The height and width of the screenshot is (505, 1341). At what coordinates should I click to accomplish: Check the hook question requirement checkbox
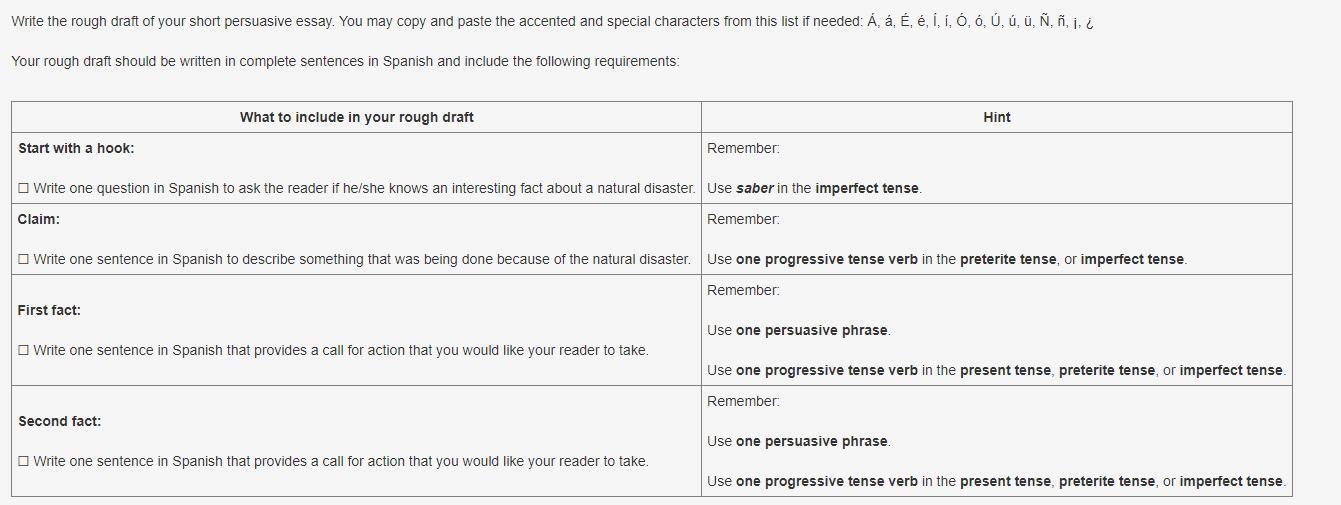point(23,188)
